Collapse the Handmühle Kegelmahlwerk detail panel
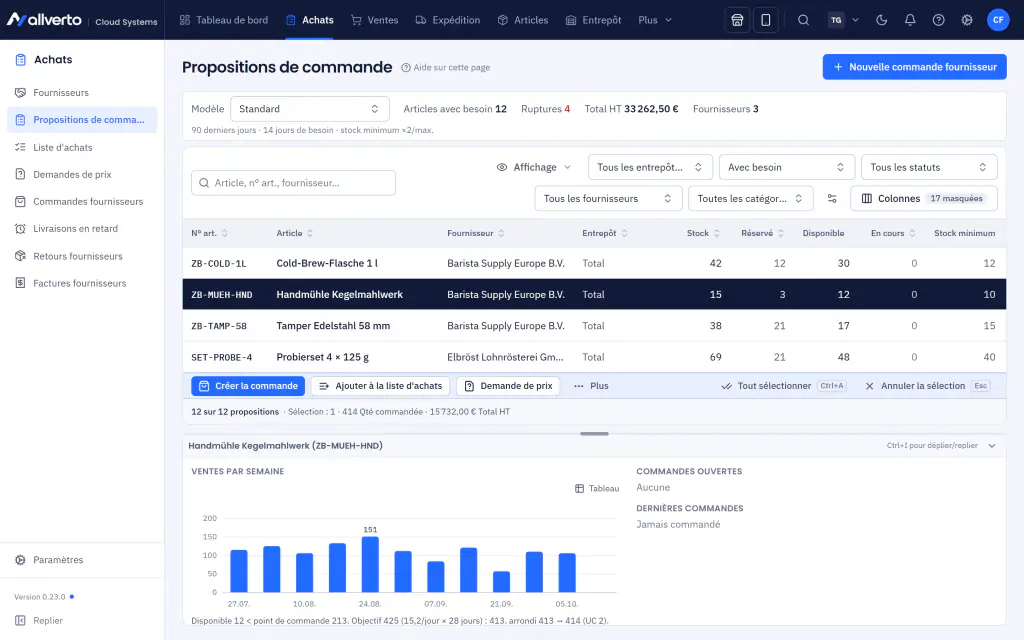Viewport: 1024px width, 640px height. point(992,445)
